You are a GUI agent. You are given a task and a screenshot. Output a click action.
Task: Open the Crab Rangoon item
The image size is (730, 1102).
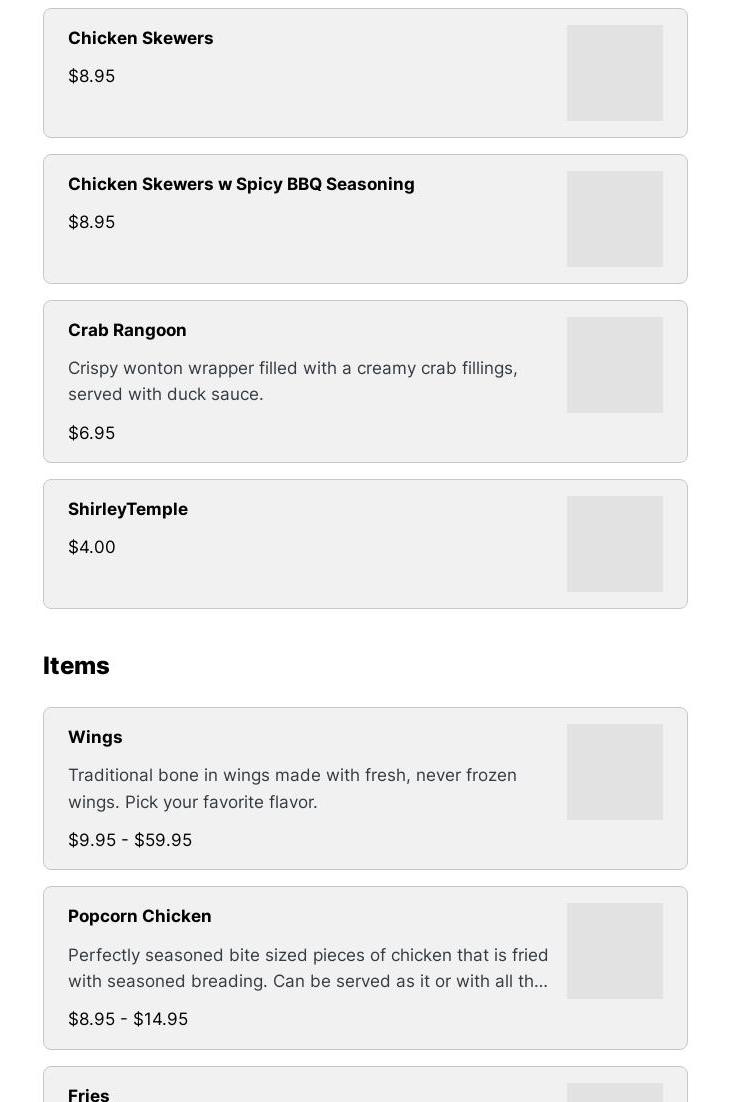(x=127, y=330)
